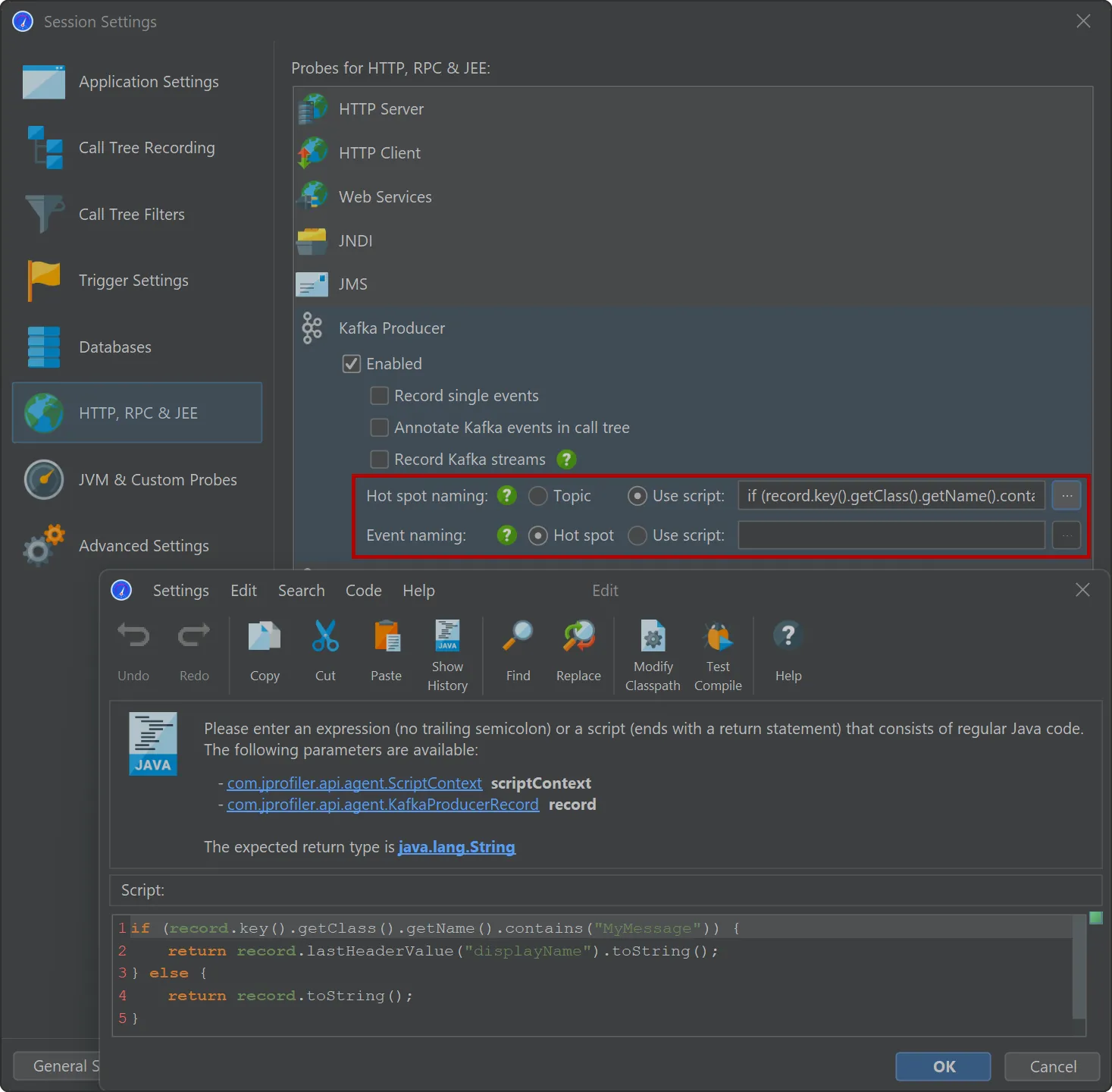Open java.lang.String return type link
Image resolution: width=1112 pixels, height=1092 pixels.
point(456,847)
